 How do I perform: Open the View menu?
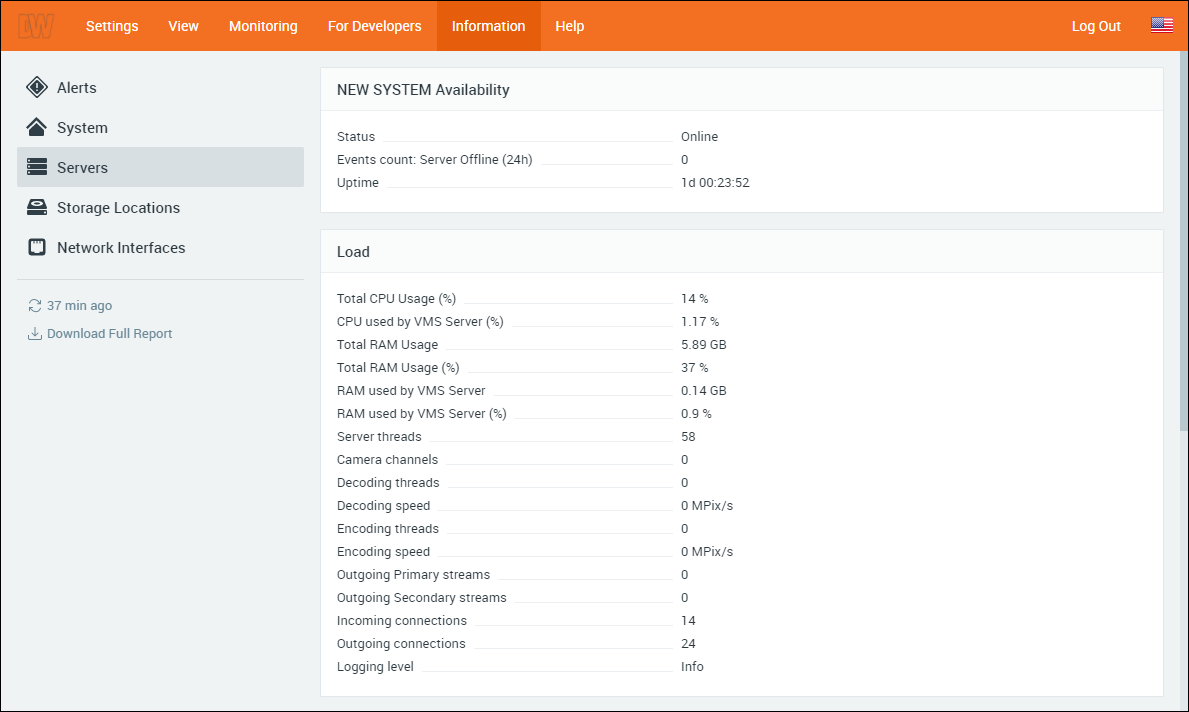(x=183, y=26)
